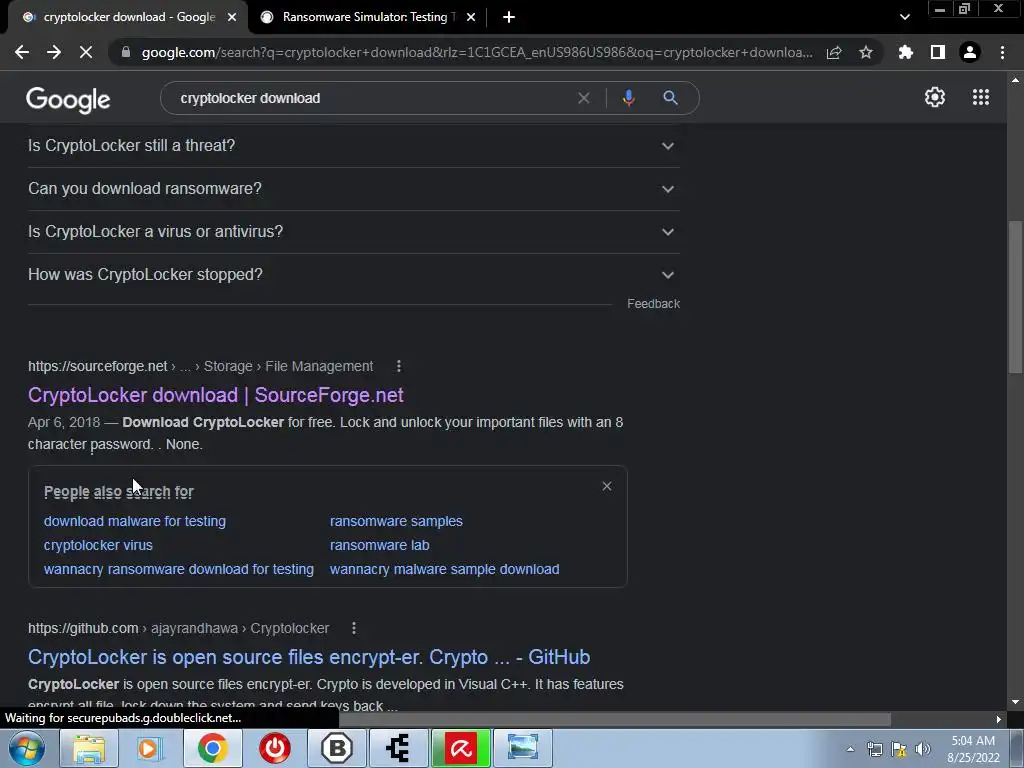Image resolution: width=1024 pixels, height=768 pixels.
Task: Search 'wannacry ransomware download for testing'
Action: (178, 569)
